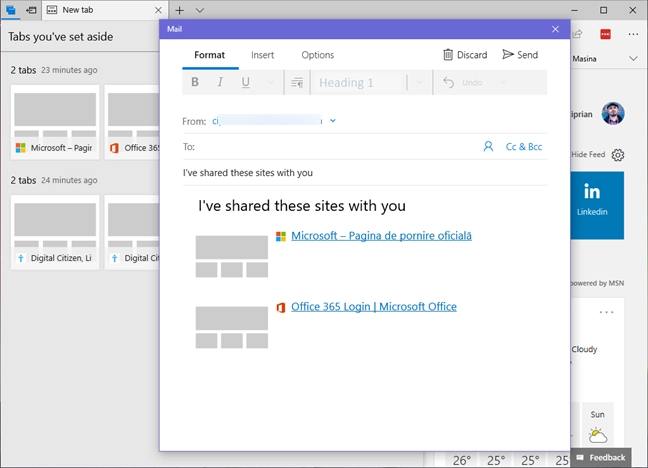The height and width of the screenshot is (468, 648).
Task: Restore first Digital Citizen set-aside tab
Action: tap(55, 232)
